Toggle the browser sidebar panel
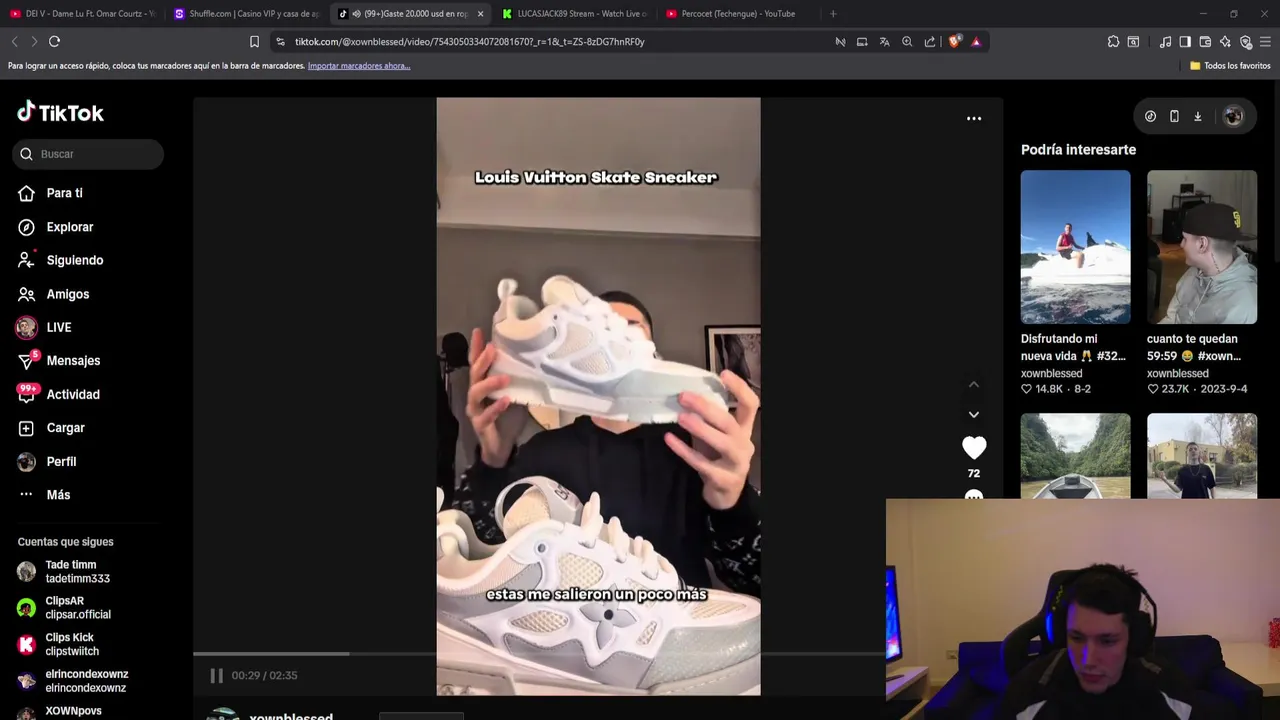The width and height of the screenshot is (1280, 720). pos(1185,42)
